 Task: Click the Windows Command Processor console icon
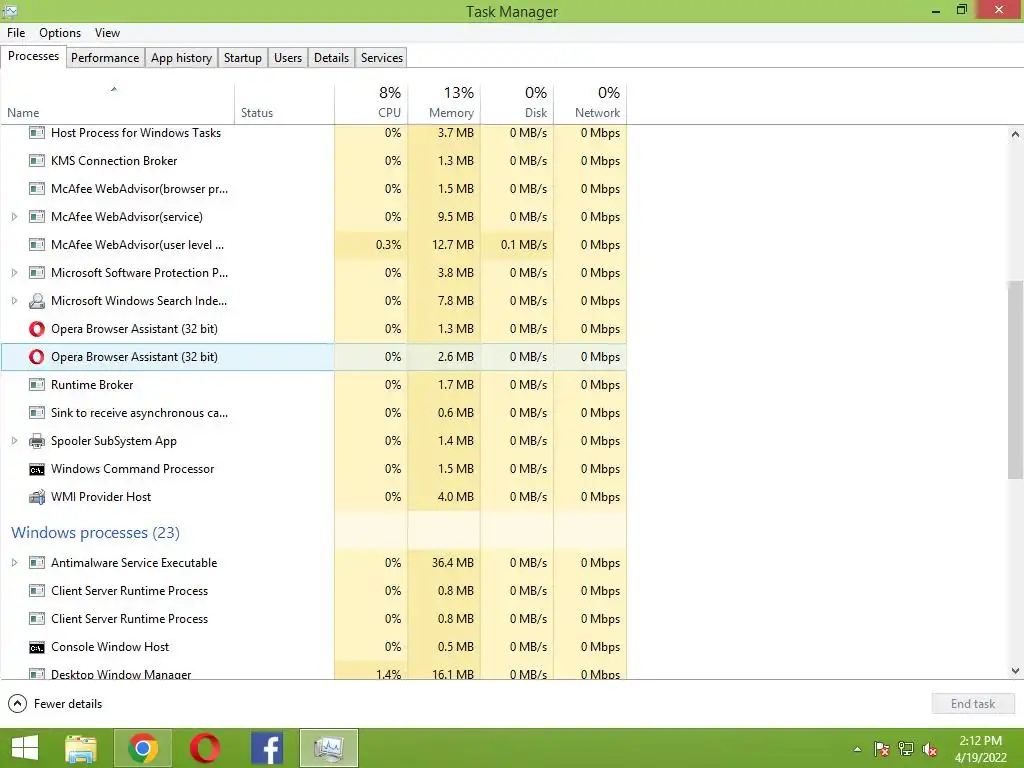pos(37,470)
